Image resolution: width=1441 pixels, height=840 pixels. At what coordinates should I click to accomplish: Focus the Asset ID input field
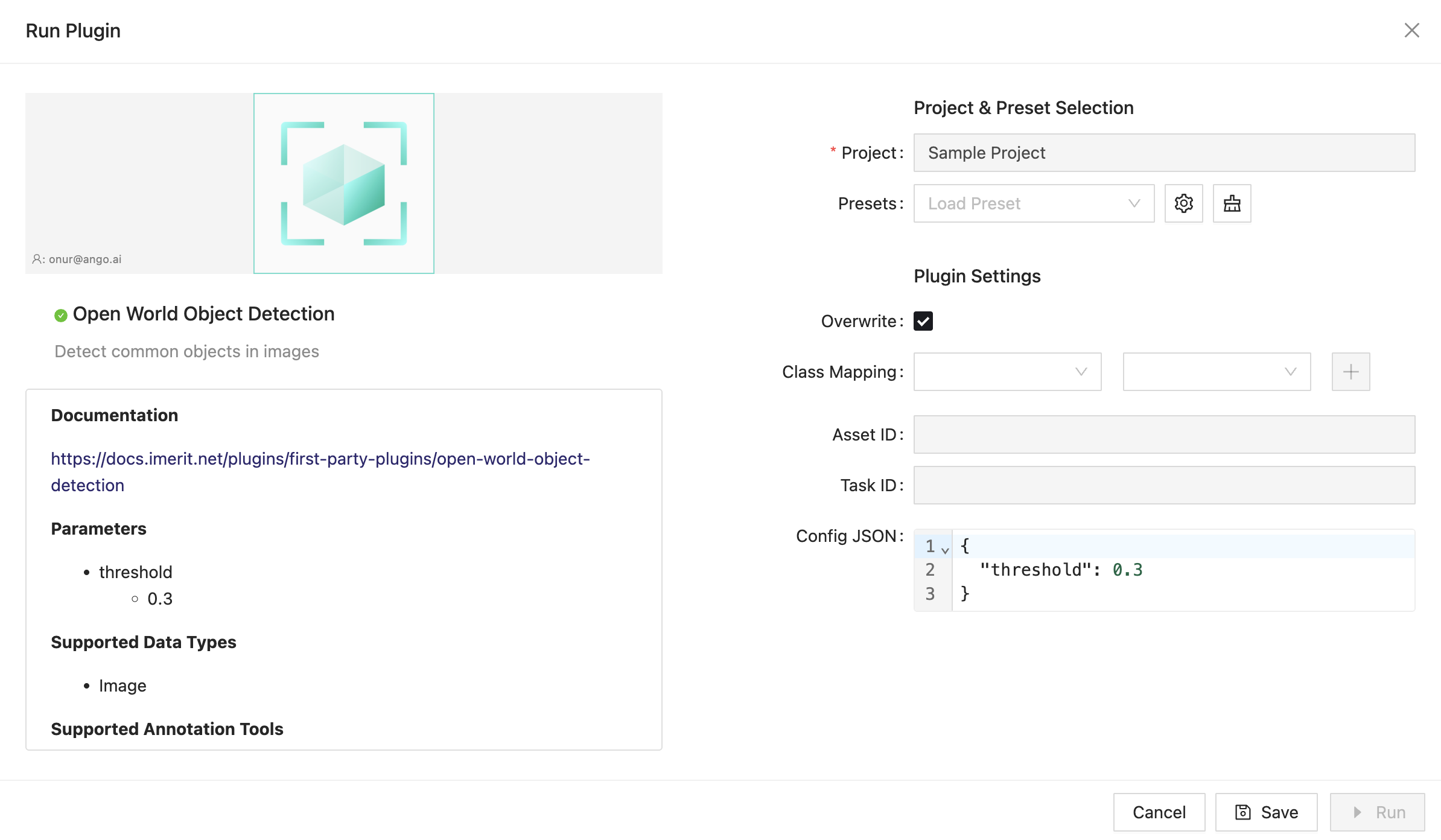[1163, 434]
